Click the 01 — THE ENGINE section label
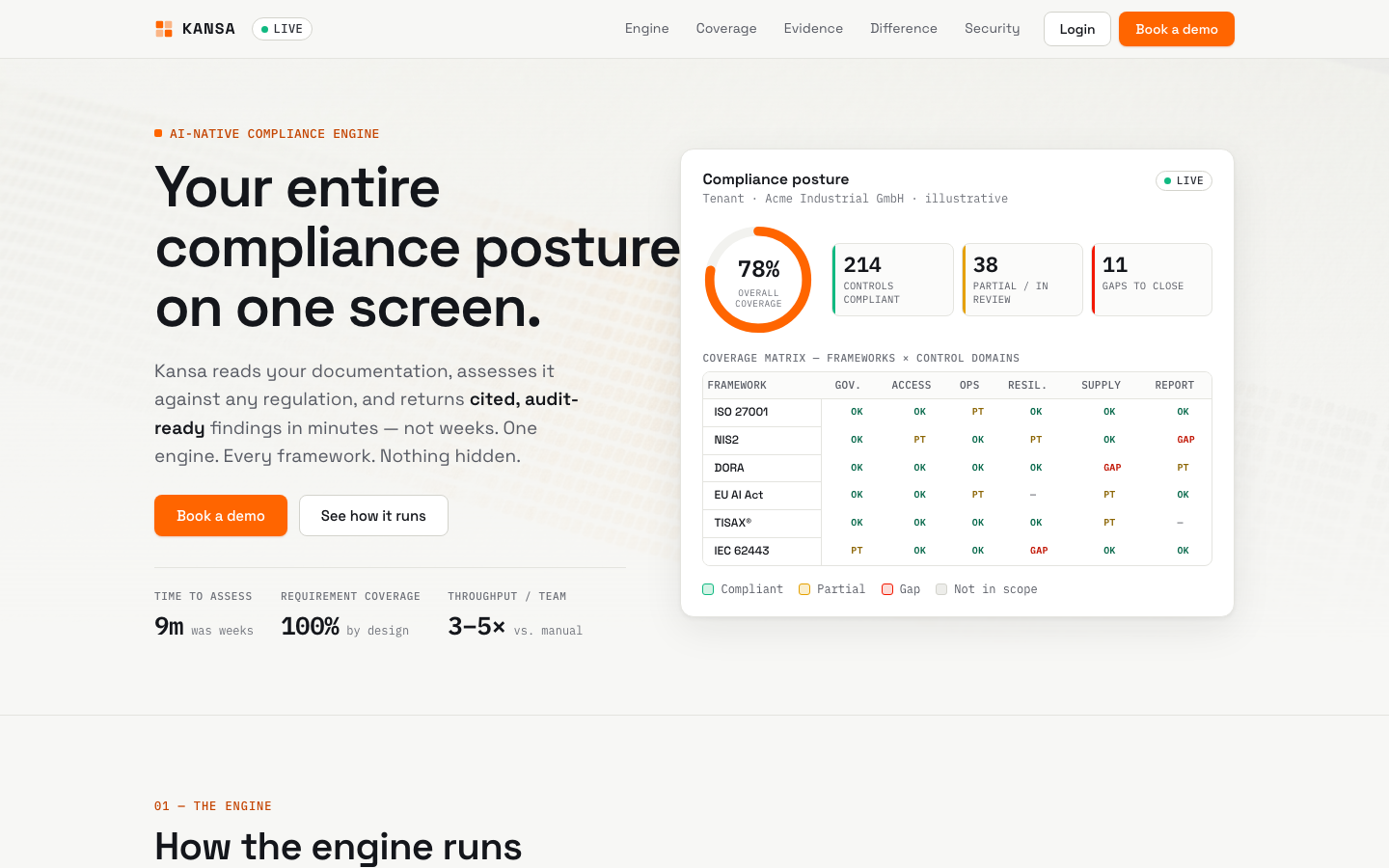The height and width of the screenshot is (868, 1389). pos(213,806)
